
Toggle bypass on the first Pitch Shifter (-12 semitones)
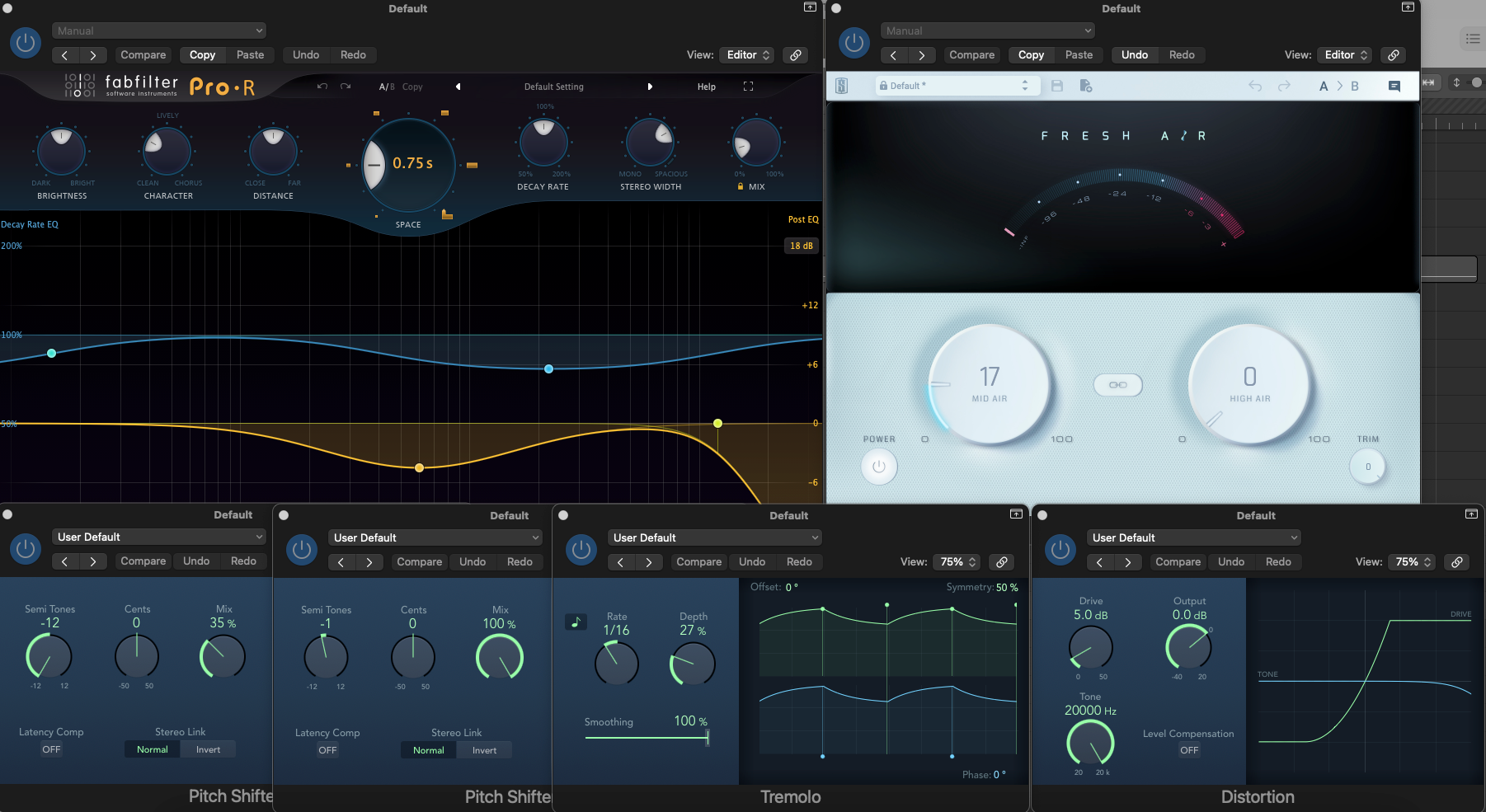(x=26, y=549)
